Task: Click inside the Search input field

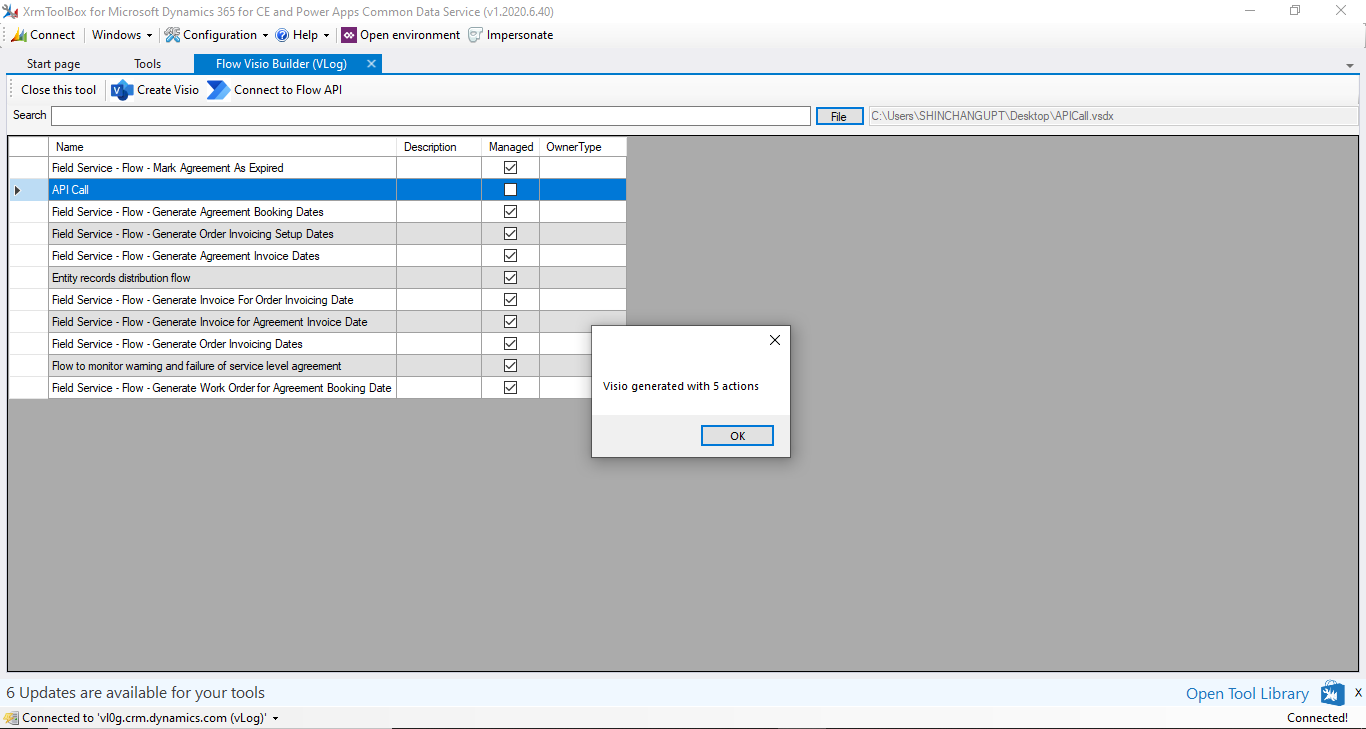Action: 430,116
